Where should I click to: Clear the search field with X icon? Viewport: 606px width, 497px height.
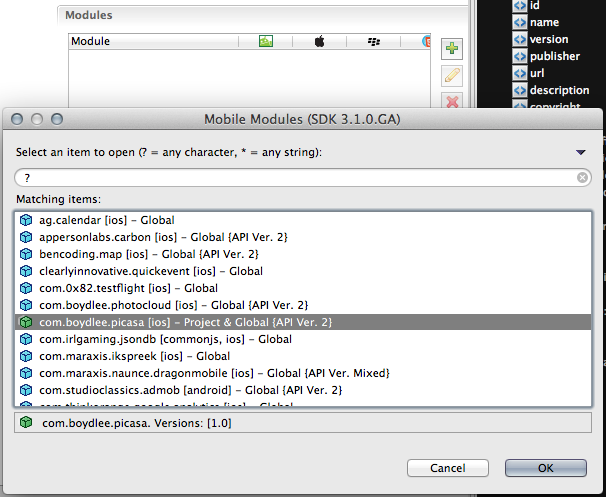pyautogui.click(x=582, y=177)
